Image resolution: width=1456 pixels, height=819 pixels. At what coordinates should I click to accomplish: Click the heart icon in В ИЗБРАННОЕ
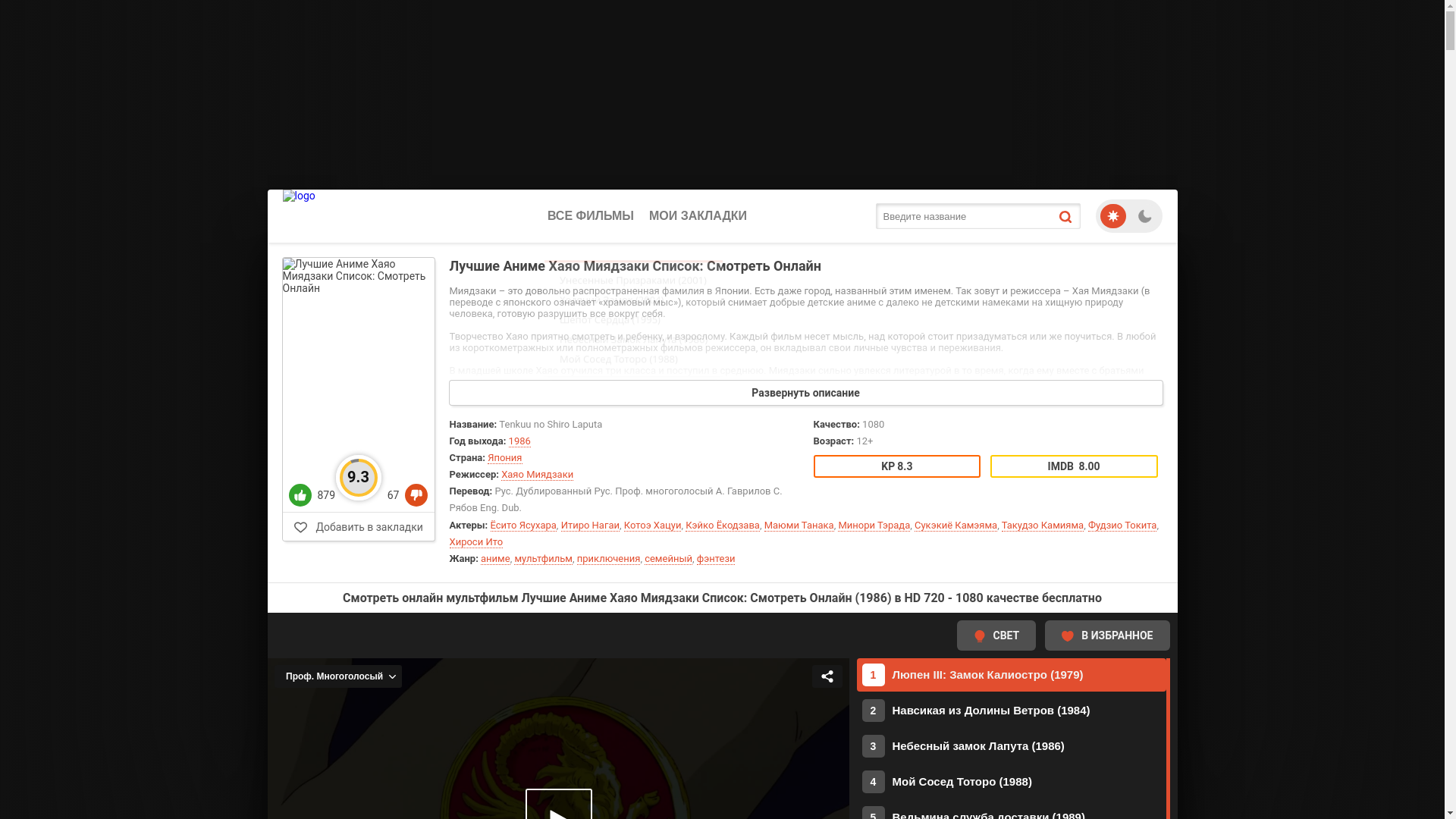point(1067,636)
